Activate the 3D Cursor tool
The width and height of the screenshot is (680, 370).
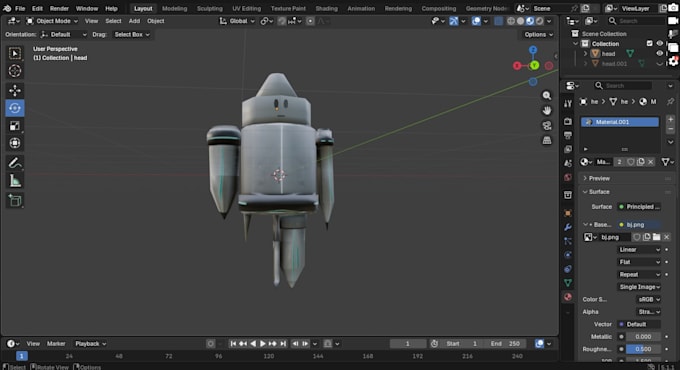point(15,71)
